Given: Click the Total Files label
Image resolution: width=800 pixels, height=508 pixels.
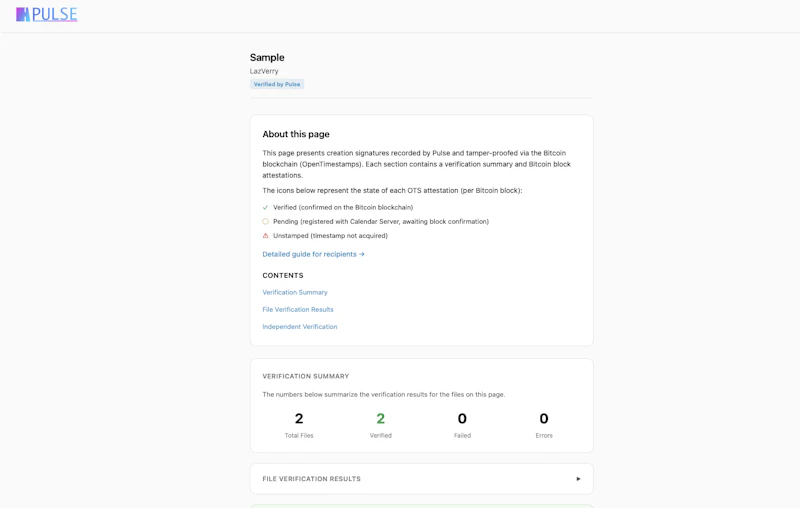Looking at the screenshot, I should pos(299,436).
